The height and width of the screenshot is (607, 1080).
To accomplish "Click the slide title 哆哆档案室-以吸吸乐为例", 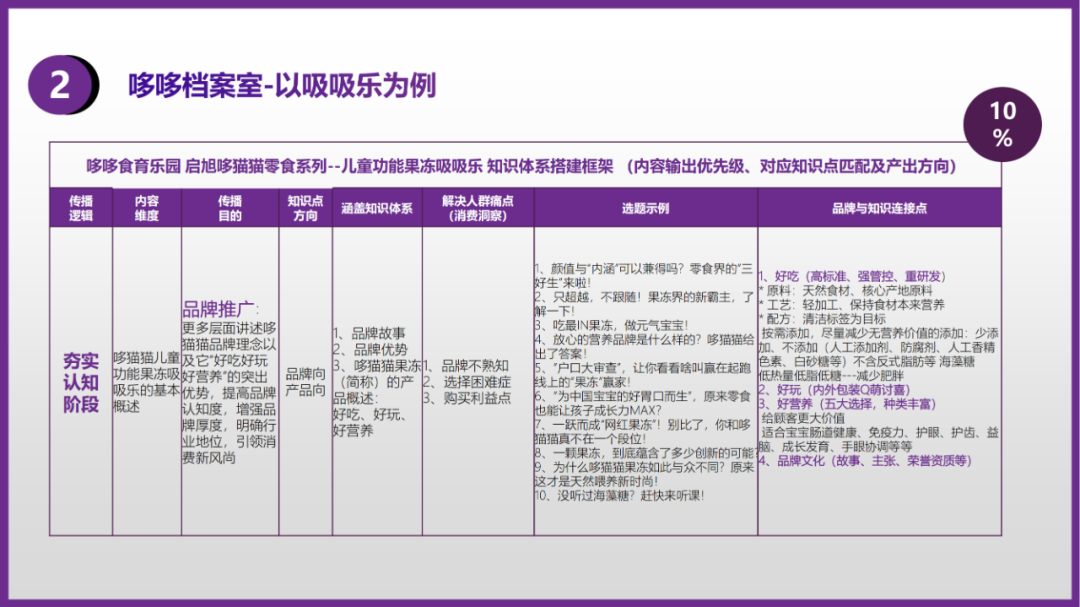I will point(282,85).
